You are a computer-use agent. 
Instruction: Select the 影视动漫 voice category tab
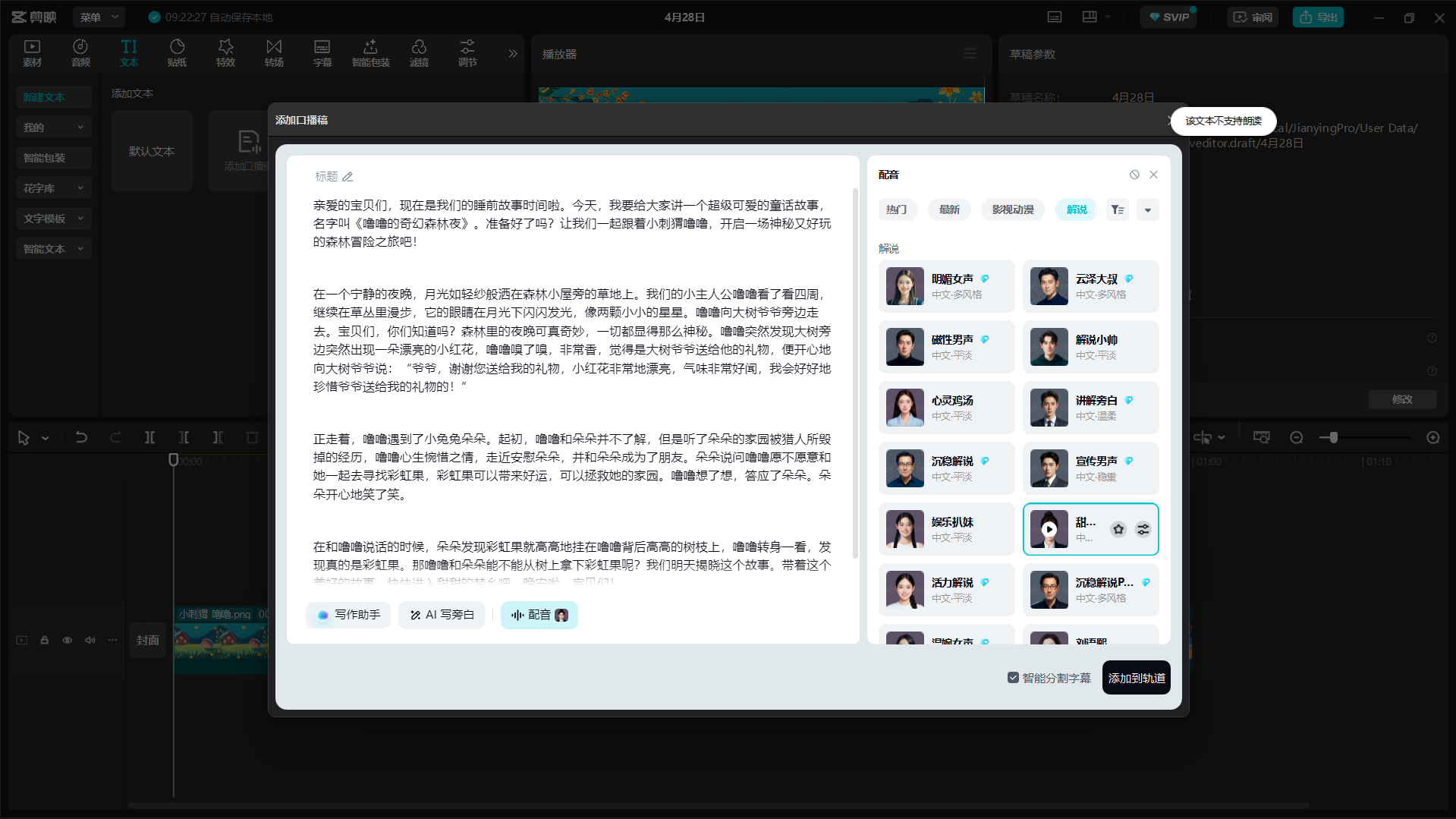1013,209
